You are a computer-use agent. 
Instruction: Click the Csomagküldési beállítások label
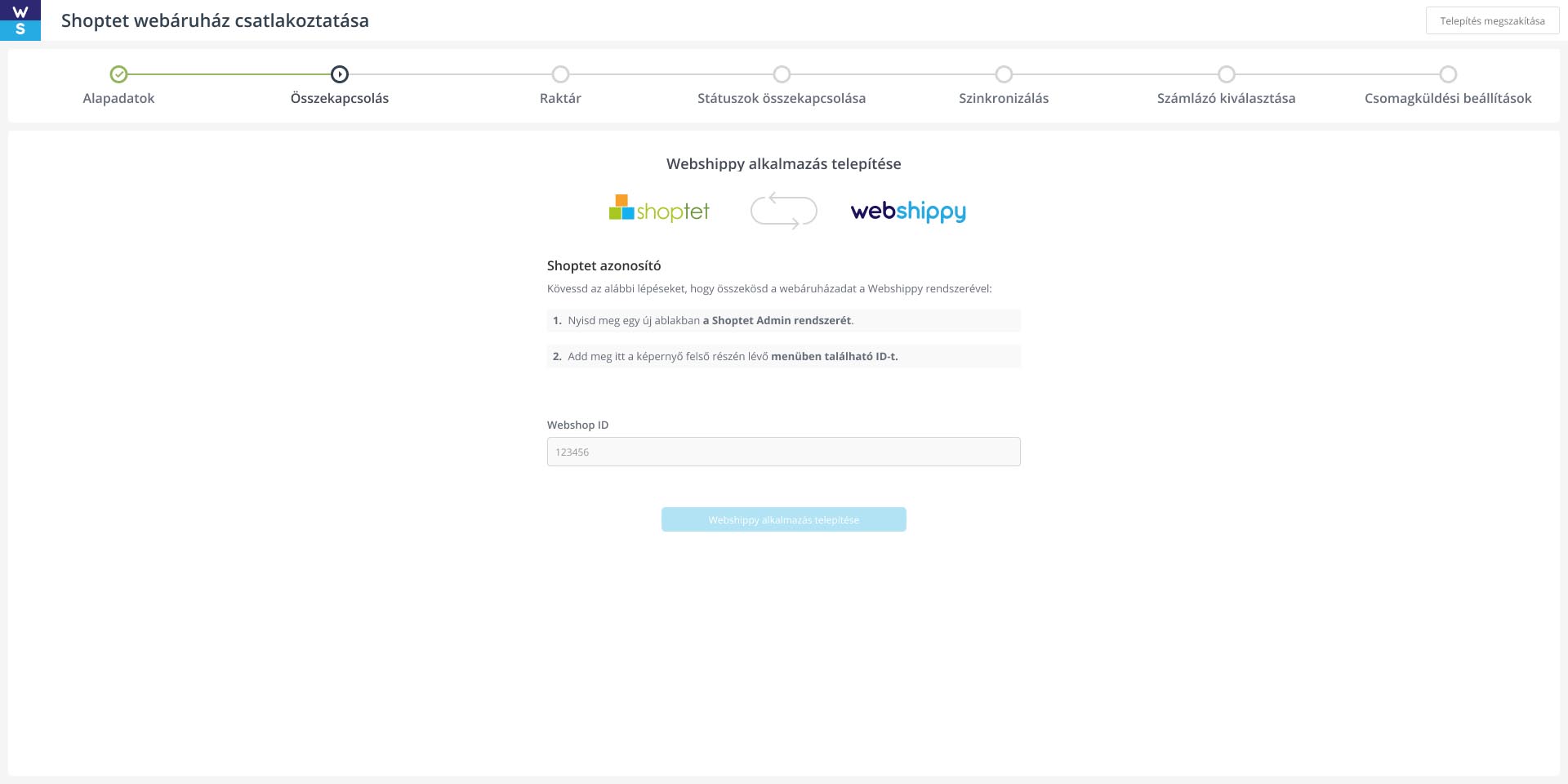click(1448, 98)
